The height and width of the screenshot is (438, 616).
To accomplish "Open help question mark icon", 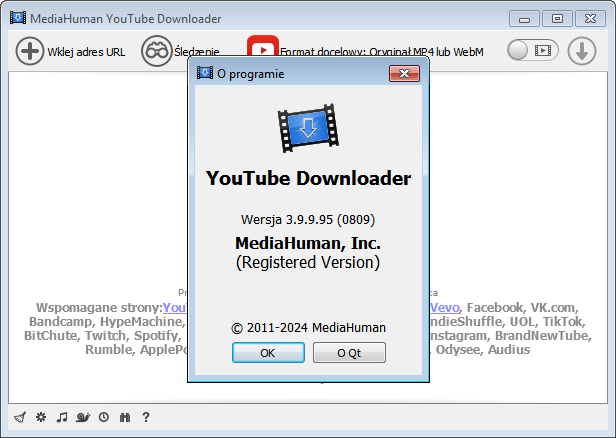I will click(146, 417).
